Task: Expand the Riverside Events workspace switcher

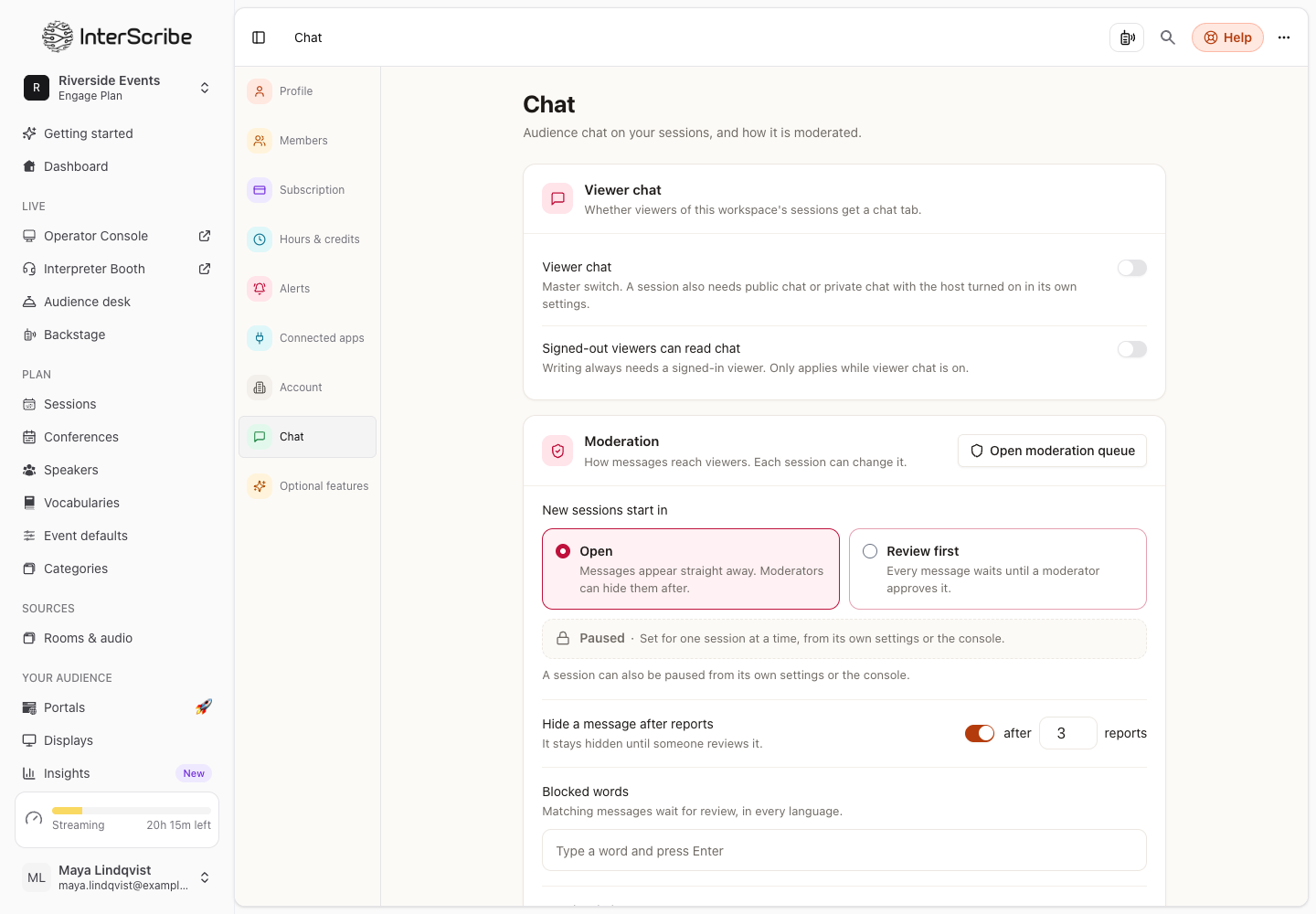Action: [117, 88]
